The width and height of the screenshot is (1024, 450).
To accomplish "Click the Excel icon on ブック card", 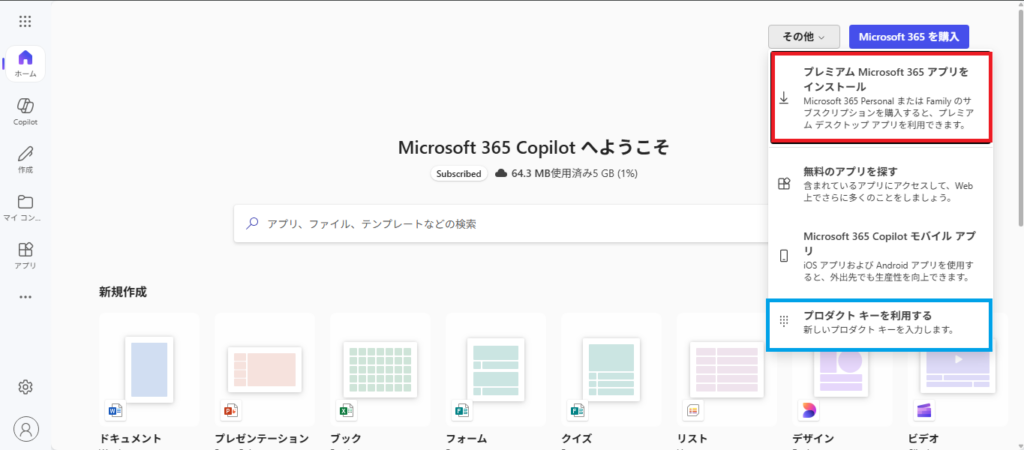I will 345,410.
